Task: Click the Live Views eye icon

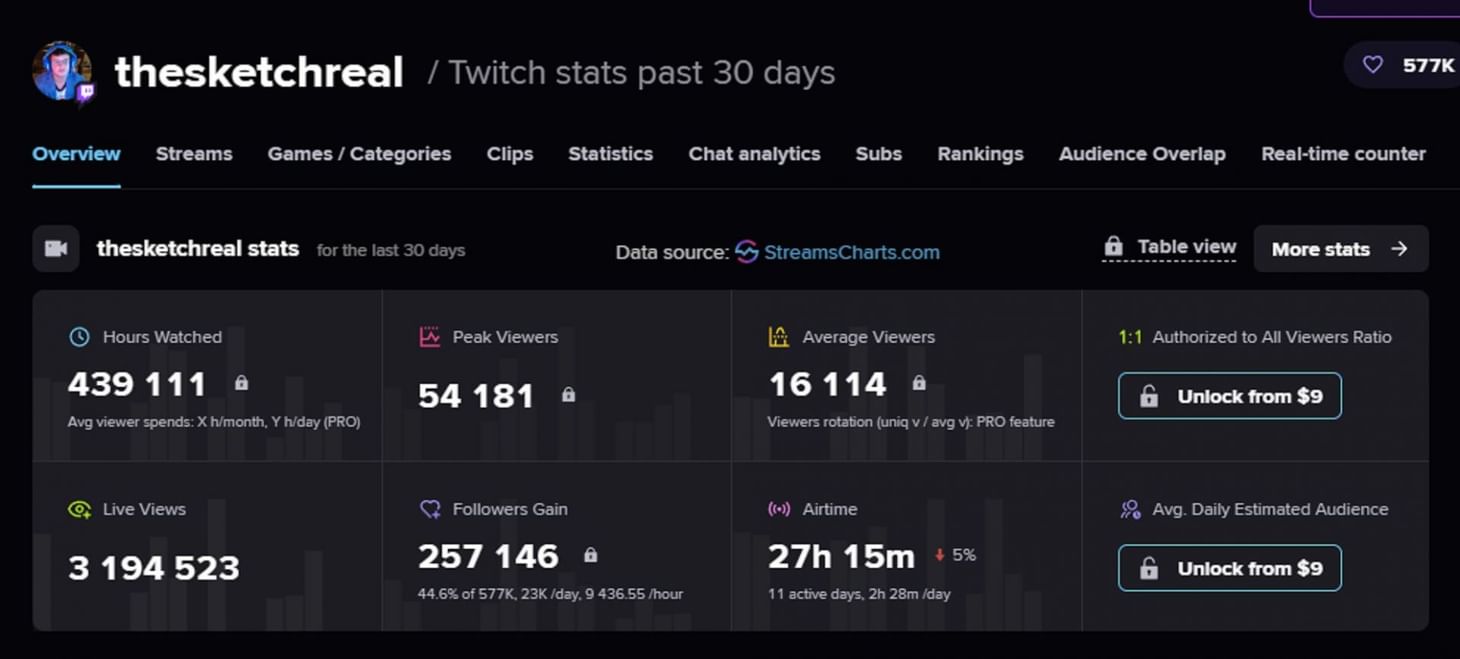Action: 79,509
